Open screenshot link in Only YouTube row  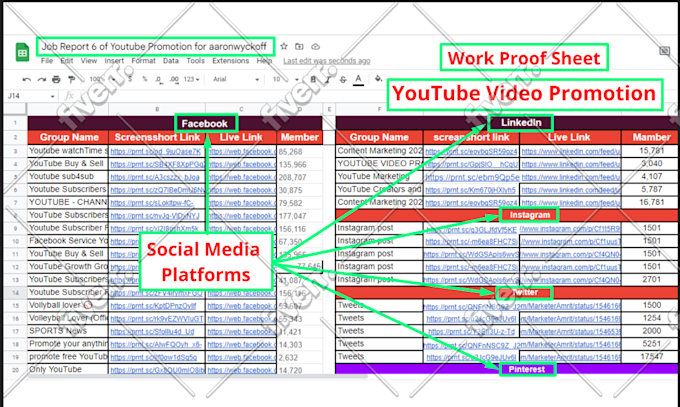point(157,370)
